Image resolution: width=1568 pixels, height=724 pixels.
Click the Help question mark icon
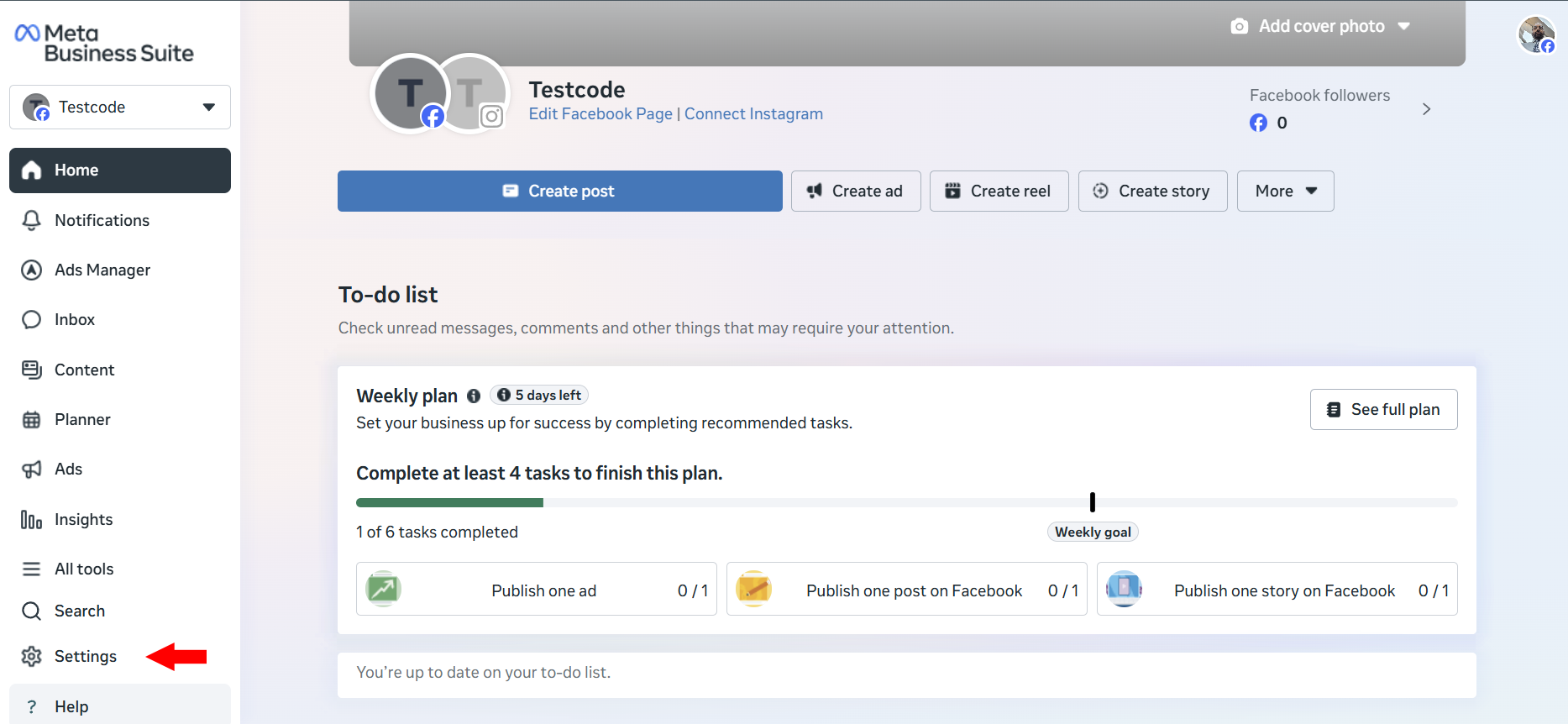(x=31, y=706)
